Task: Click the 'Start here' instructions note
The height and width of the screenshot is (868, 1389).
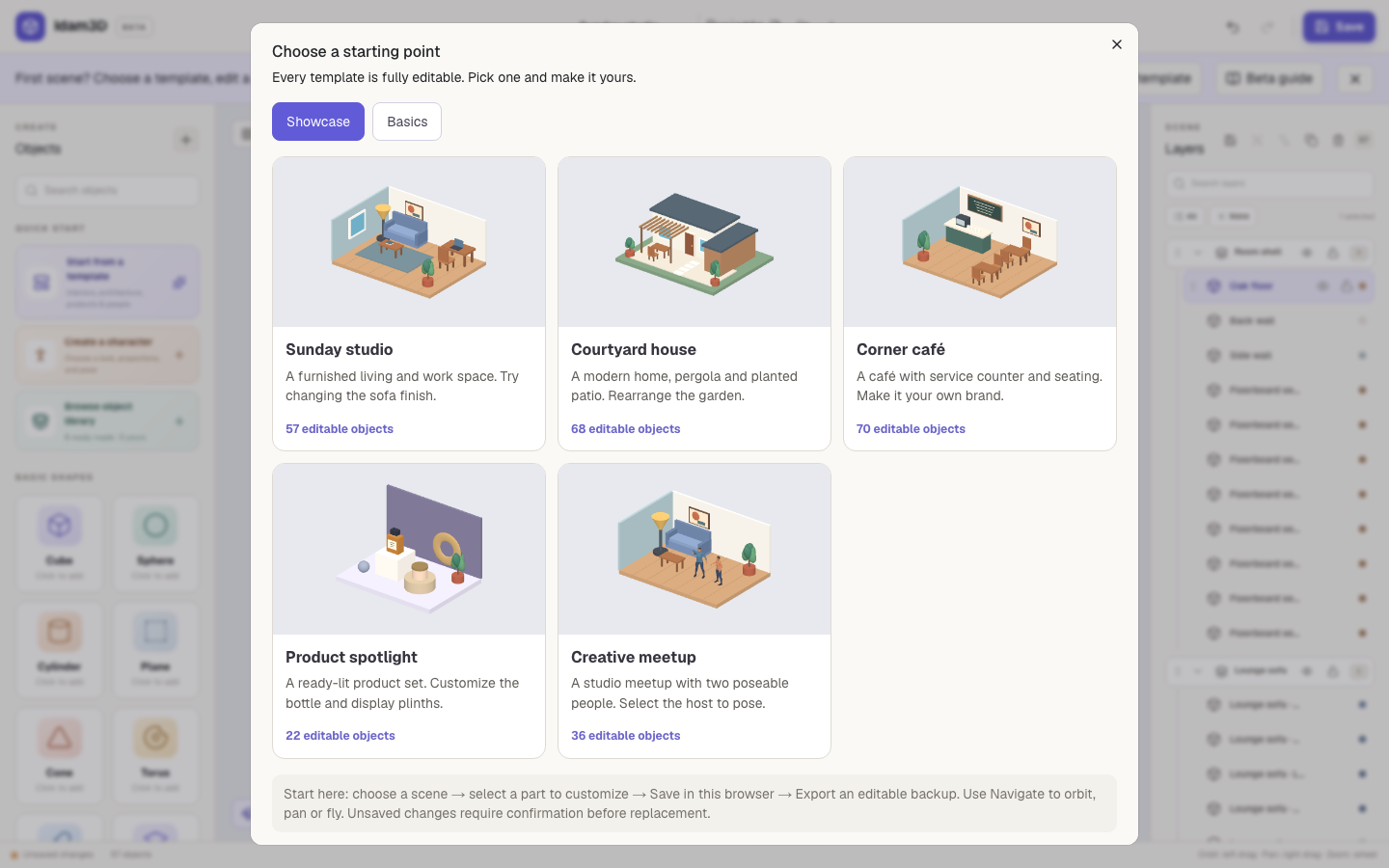Action: 694,803
